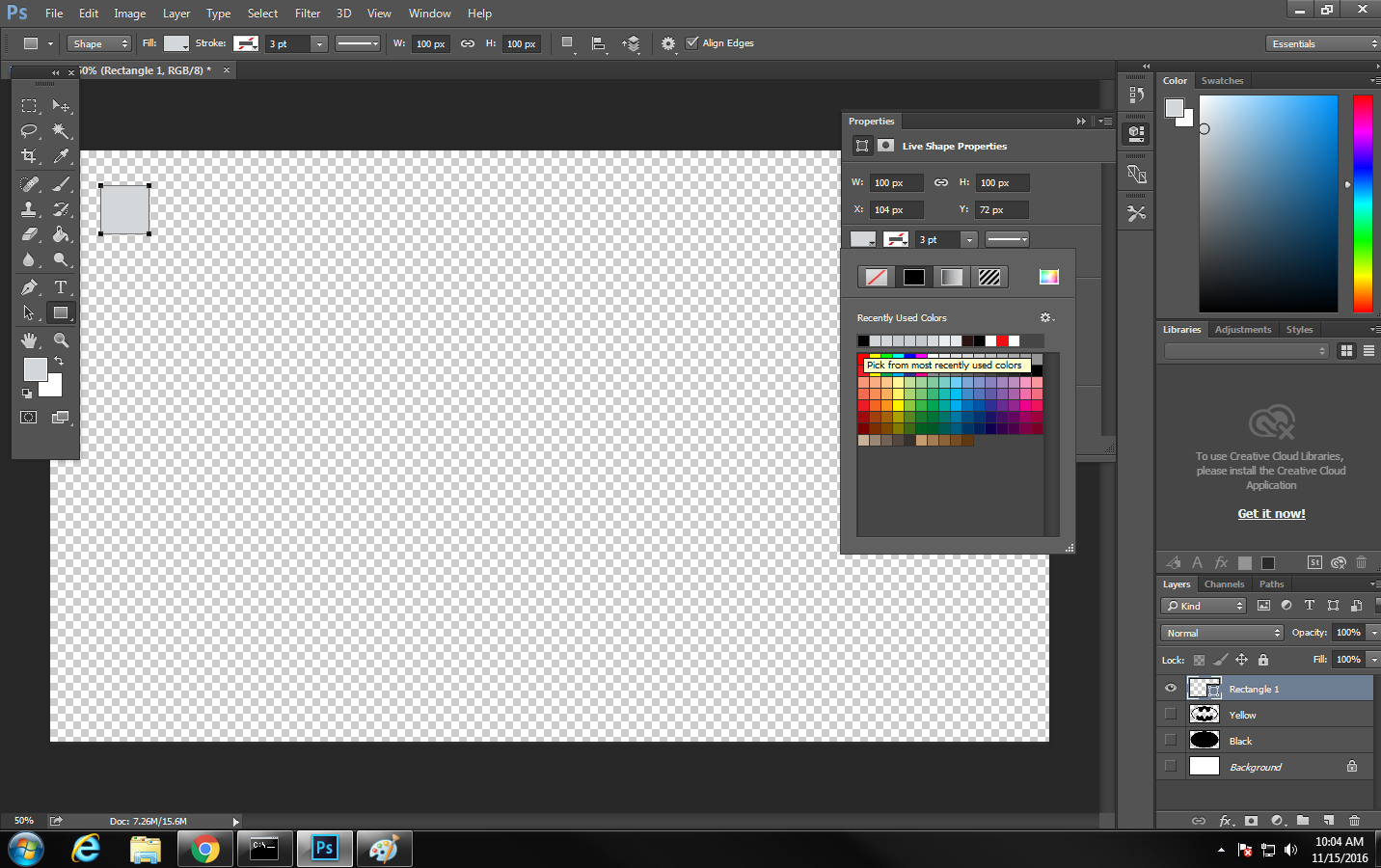The height and width of the screenshot is (868, 1381).
Task: Open the Shape tool mode dropdown
Action: coord(99,43)
